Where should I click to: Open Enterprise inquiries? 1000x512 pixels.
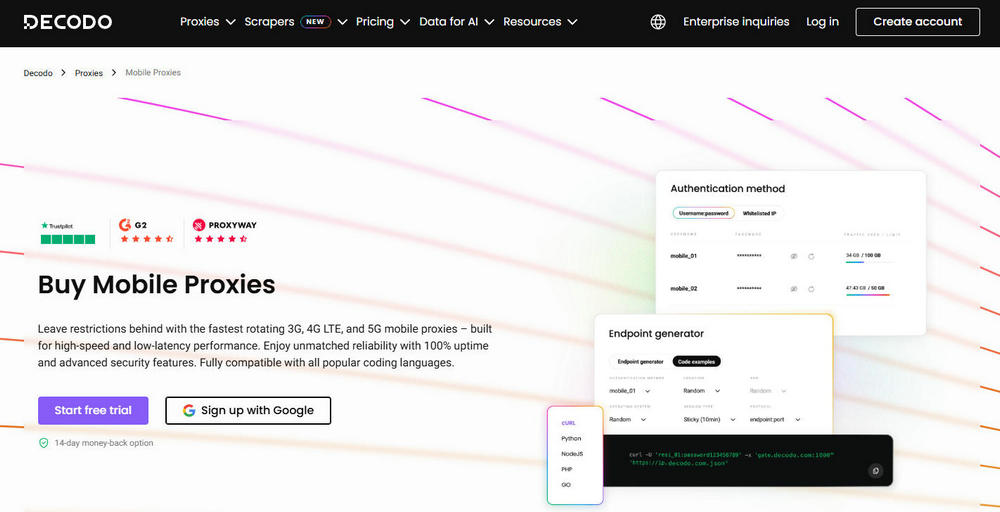[736, 22]
